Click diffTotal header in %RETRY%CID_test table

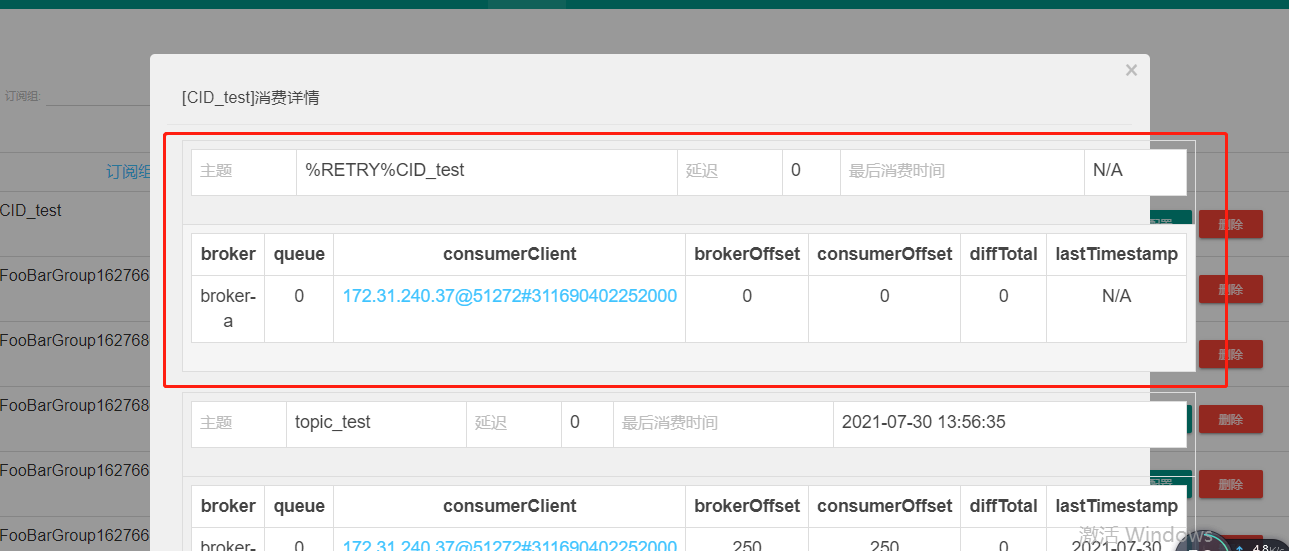pyautogui.click(x=1003, y=254)
